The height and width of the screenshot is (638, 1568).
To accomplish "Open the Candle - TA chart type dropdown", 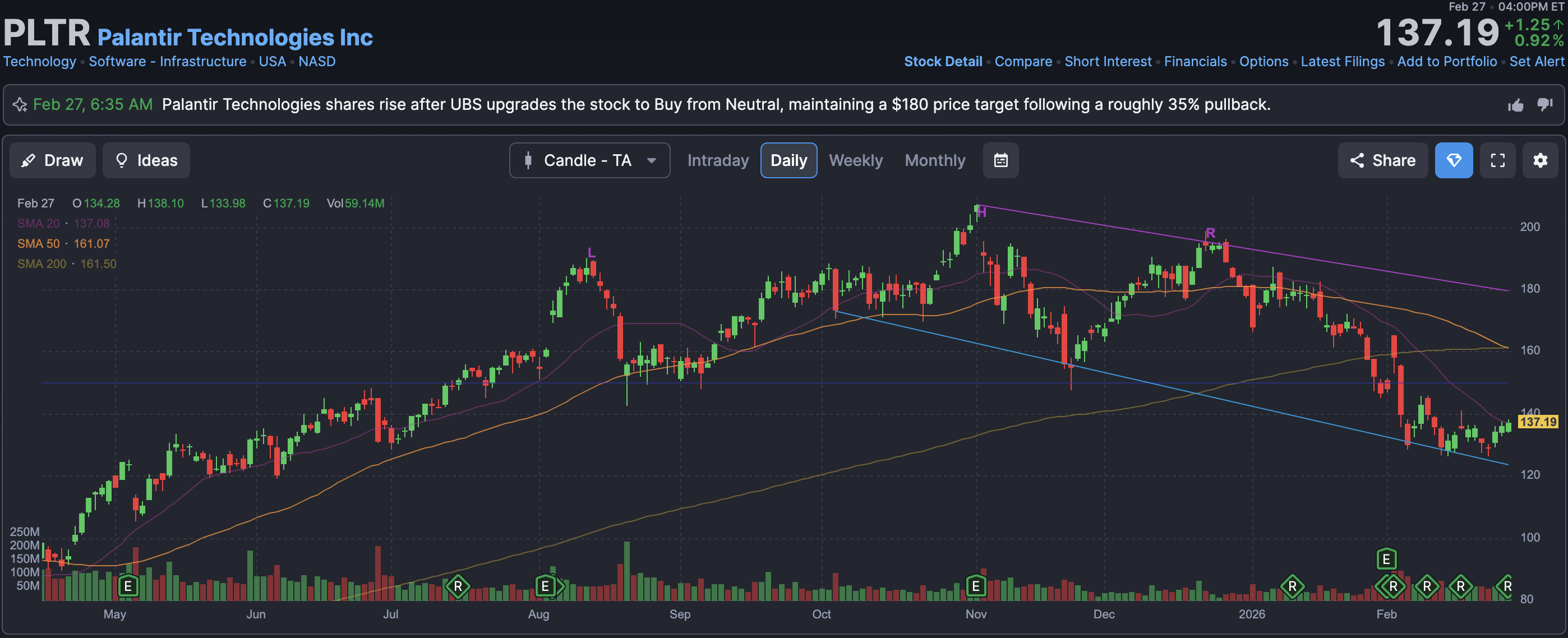I will click(589, 161).
